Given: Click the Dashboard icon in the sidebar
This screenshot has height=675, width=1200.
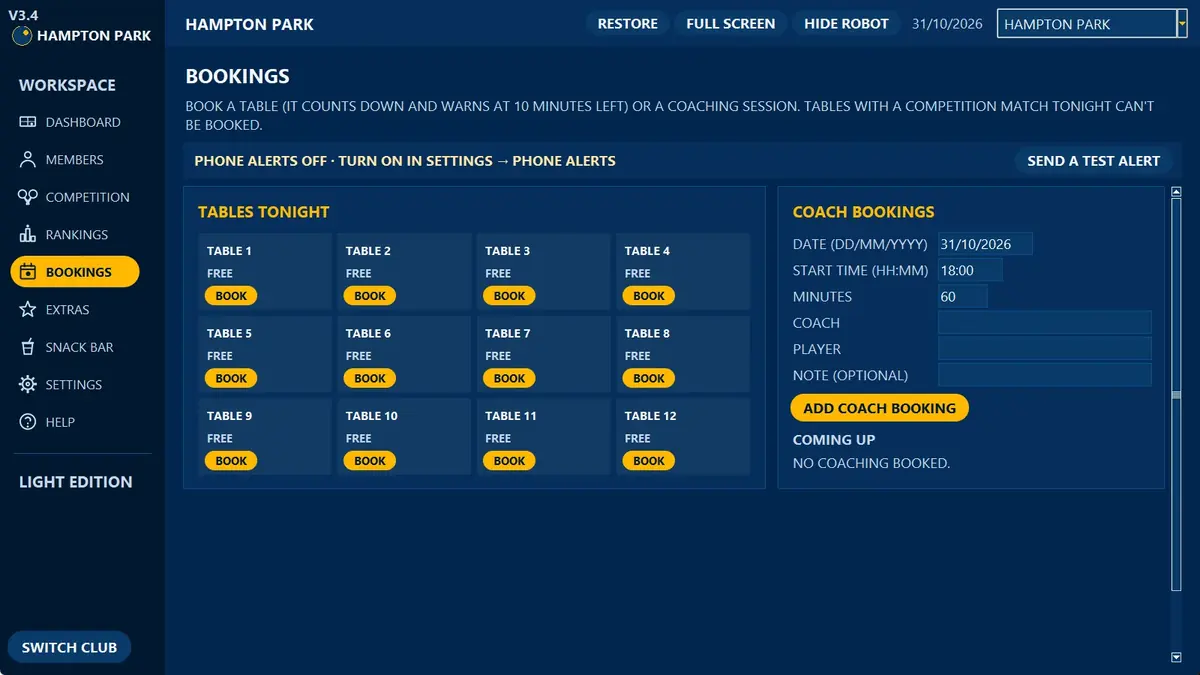Looking at the screenshot, I should point(28,122).
